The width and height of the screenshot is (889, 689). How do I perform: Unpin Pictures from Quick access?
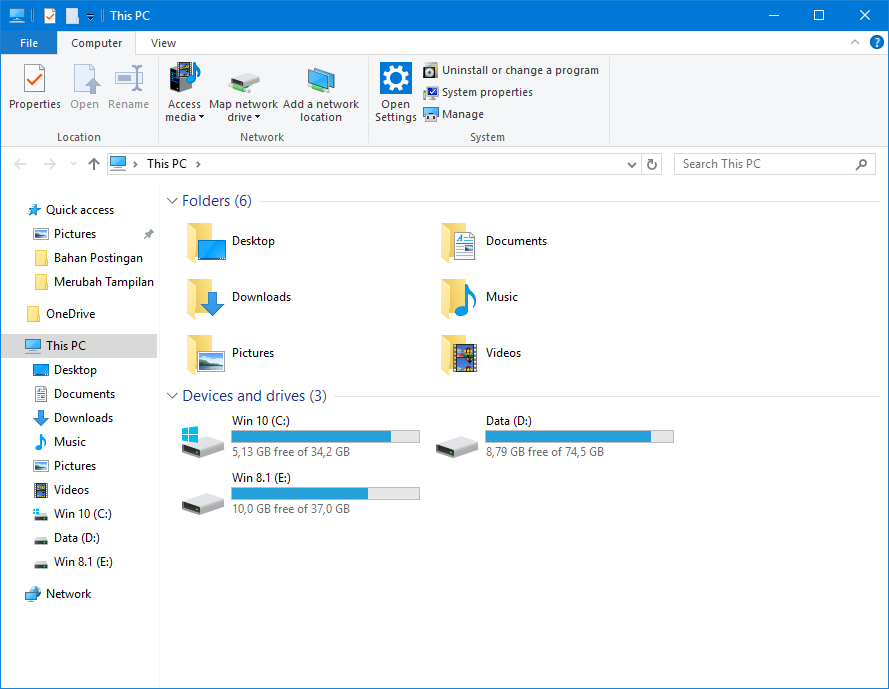[x=147, y=233]
